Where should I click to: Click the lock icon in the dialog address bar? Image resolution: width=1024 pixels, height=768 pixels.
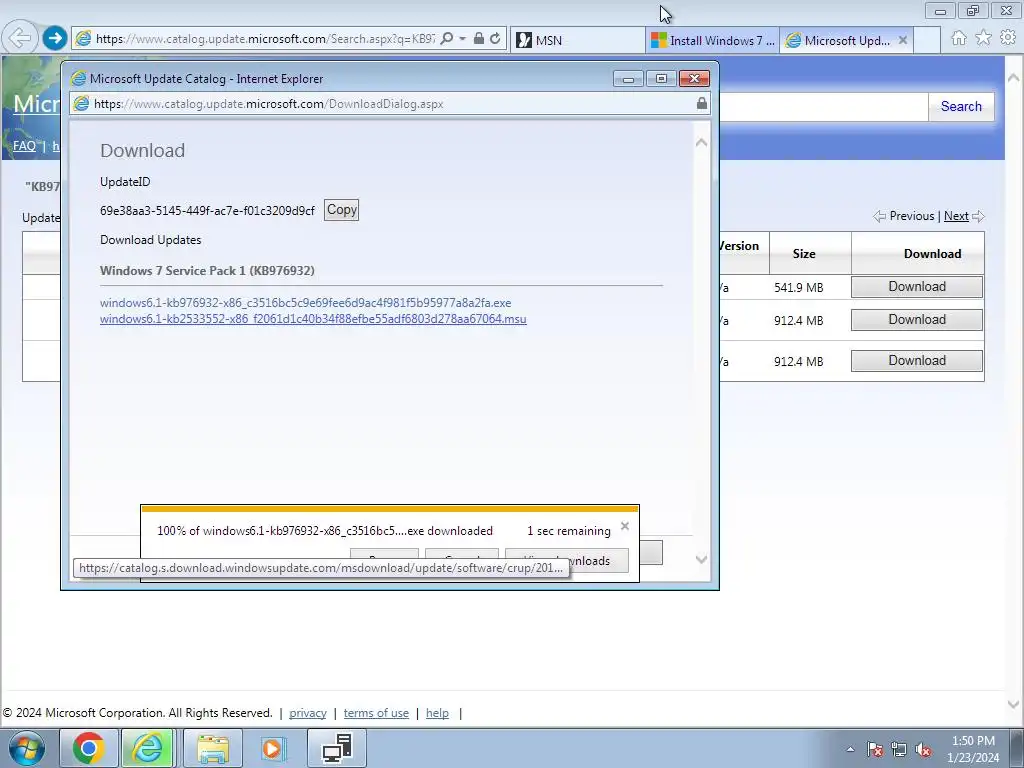[x=701, y=103]
